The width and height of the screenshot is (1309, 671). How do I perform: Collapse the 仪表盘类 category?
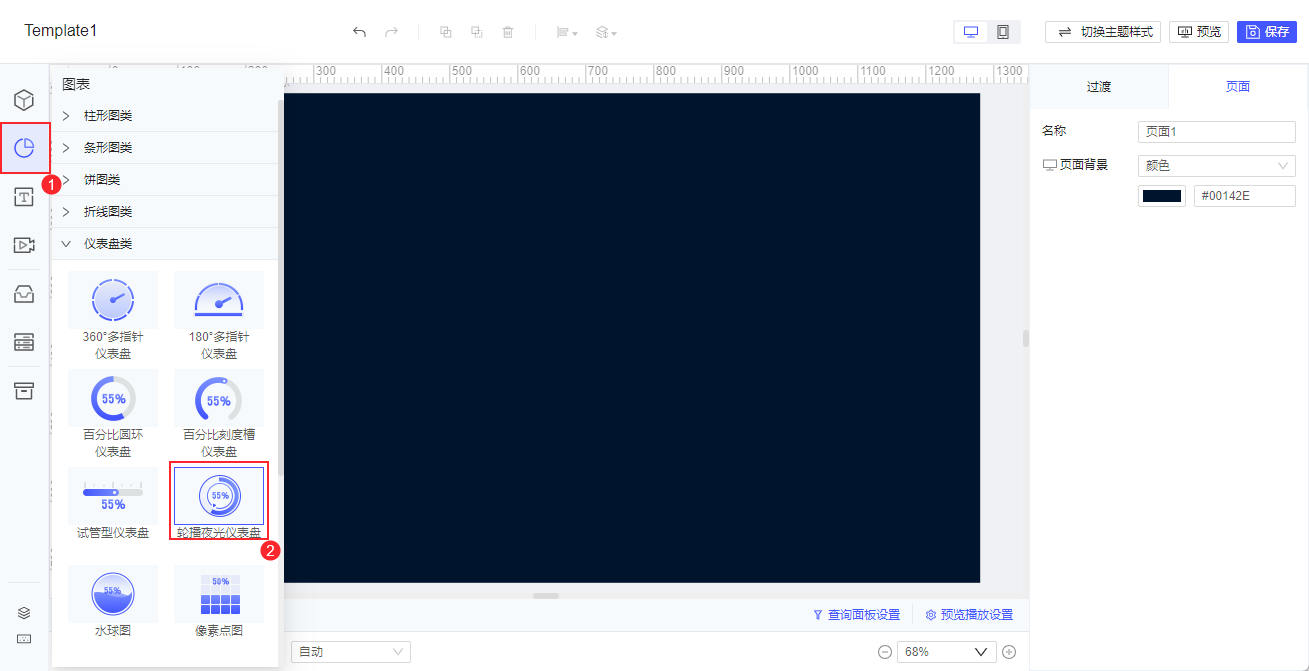[x=165, y=244]
